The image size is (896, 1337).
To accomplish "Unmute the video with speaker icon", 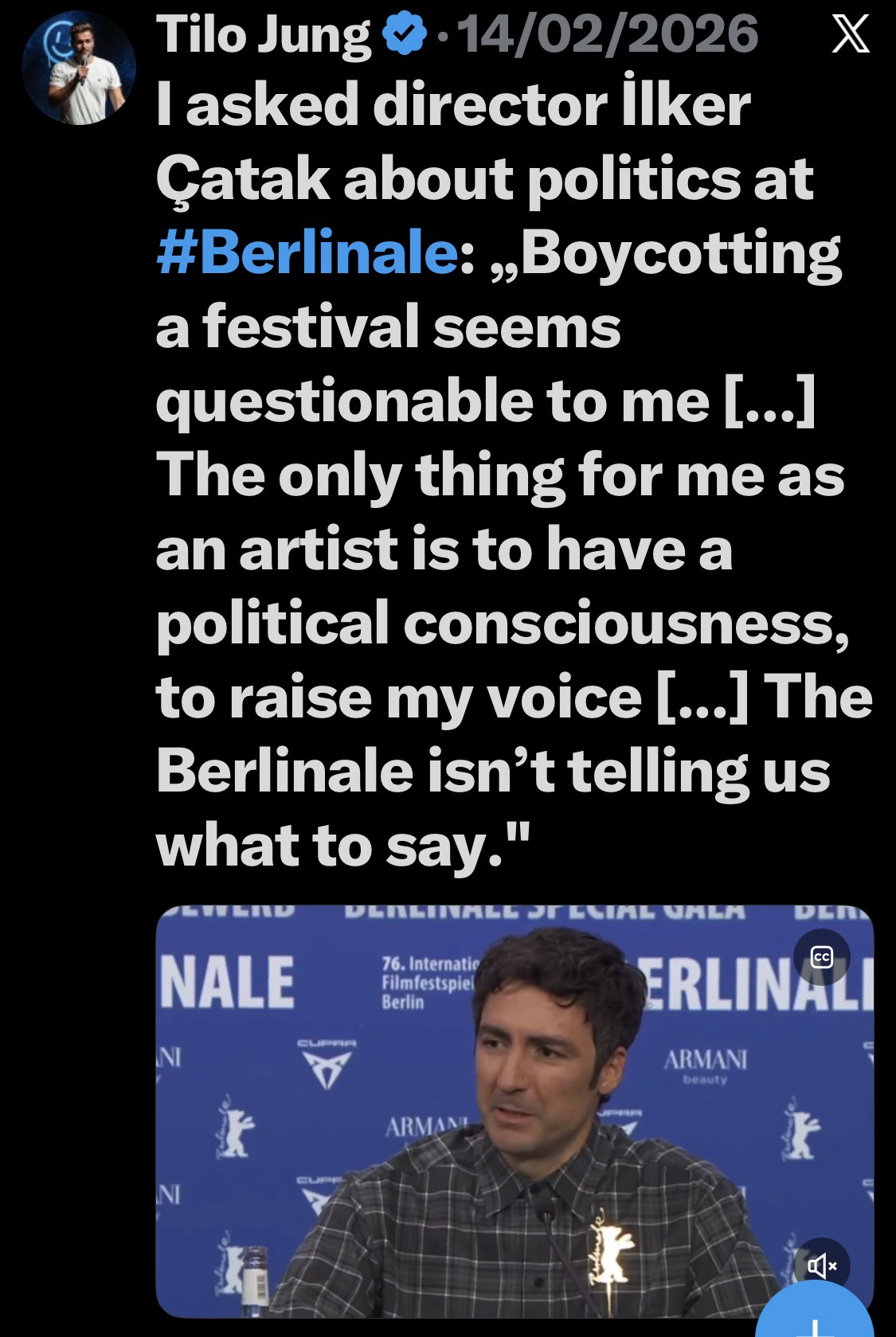I will coord(821,1264).
